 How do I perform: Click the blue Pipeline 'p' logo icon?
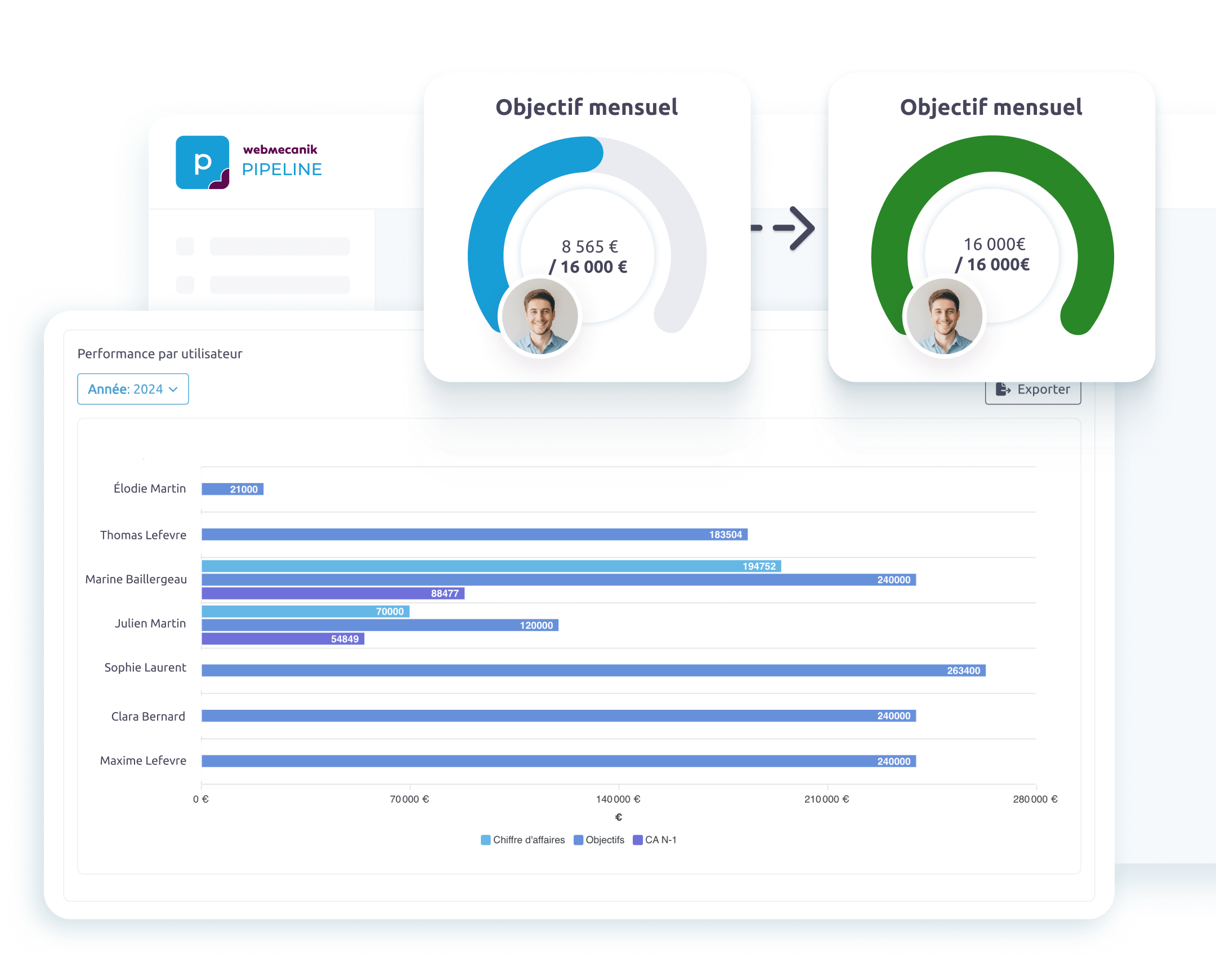point(202,162)
